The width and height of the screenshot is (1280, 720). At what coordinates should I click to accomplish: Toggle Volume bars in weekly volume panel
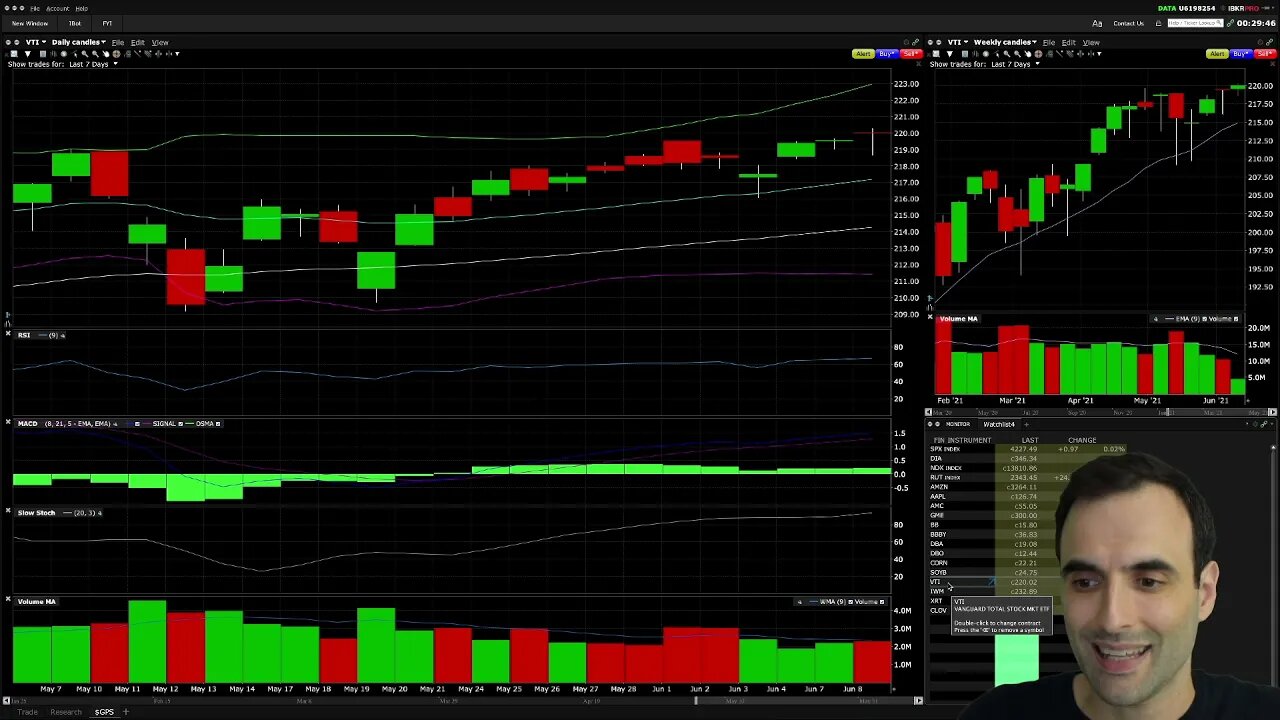click(x=1236, y=319)
